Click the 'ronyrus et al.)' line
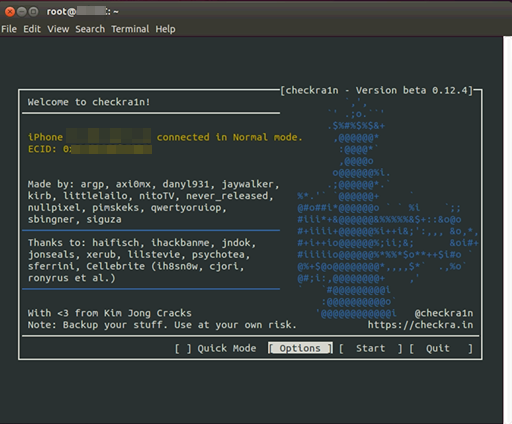Screen dimensions: 512x424 click(x=71, y=278)
